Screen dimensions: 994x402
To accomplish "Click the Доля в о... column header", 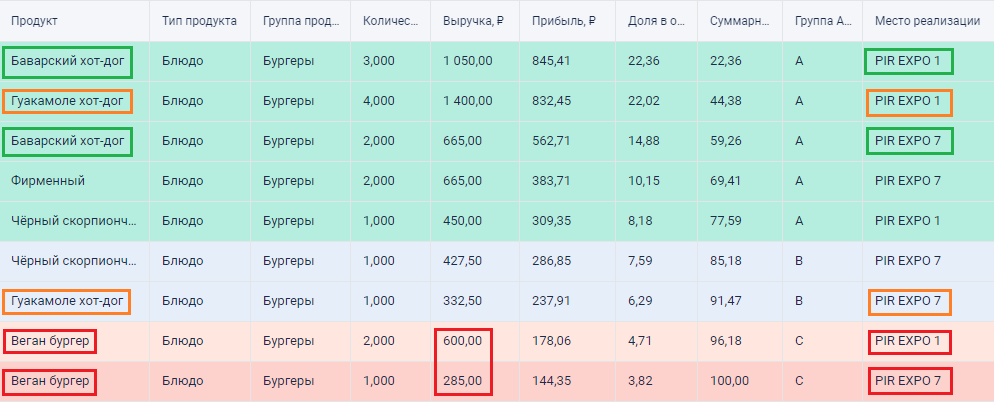I will pos(657,21).
